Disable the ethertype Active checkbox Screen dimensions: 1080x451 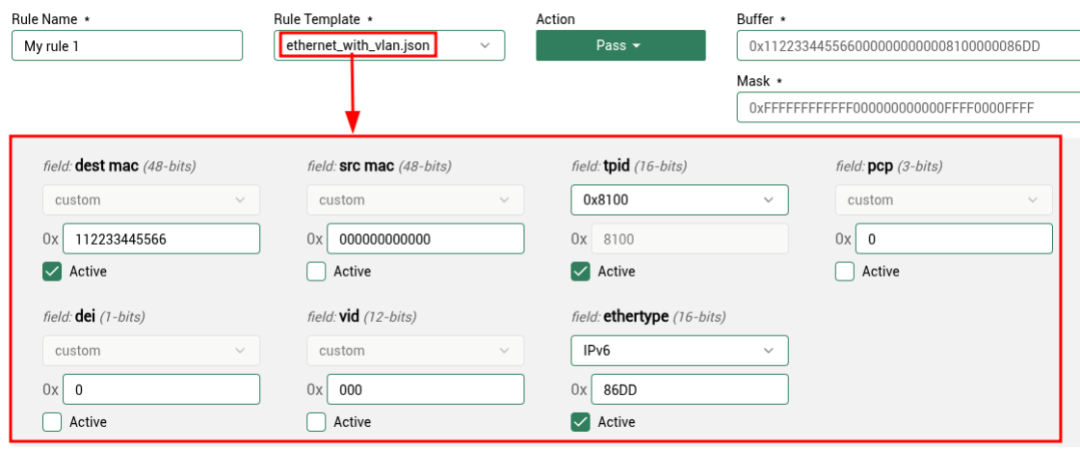[580, 422]
